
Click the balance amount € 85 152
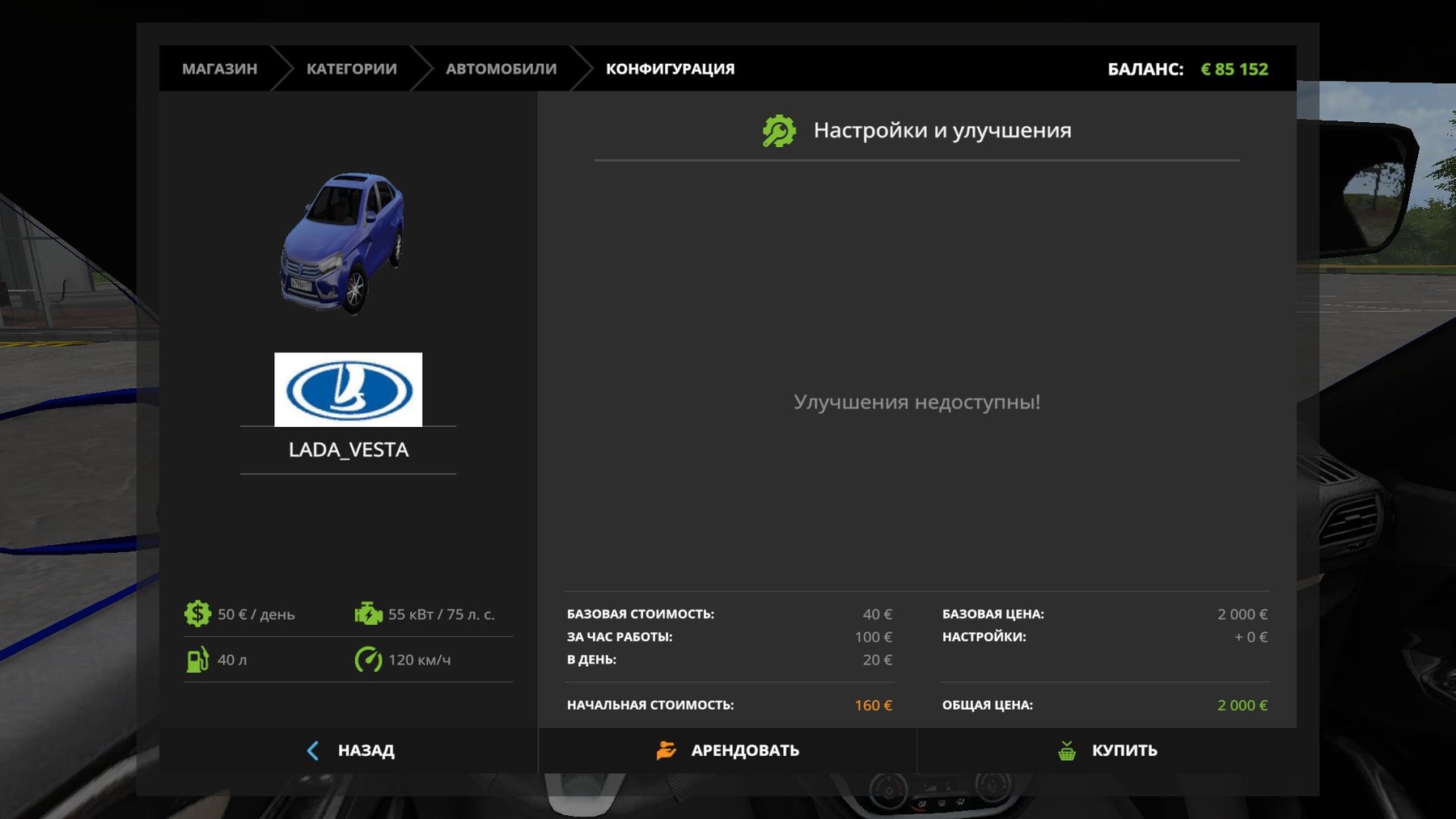click(x=1234, y=69)
